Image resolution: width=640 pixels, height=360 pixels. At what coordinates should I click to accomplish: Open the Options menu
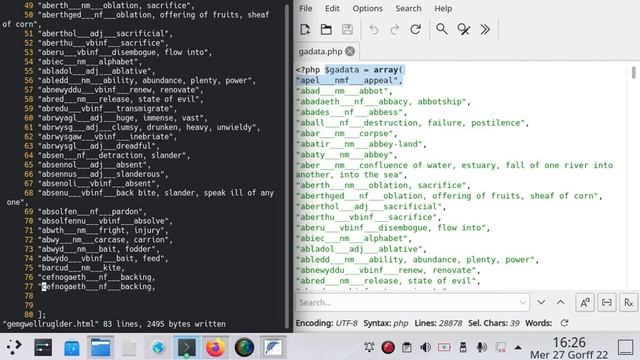coord(367,9)
